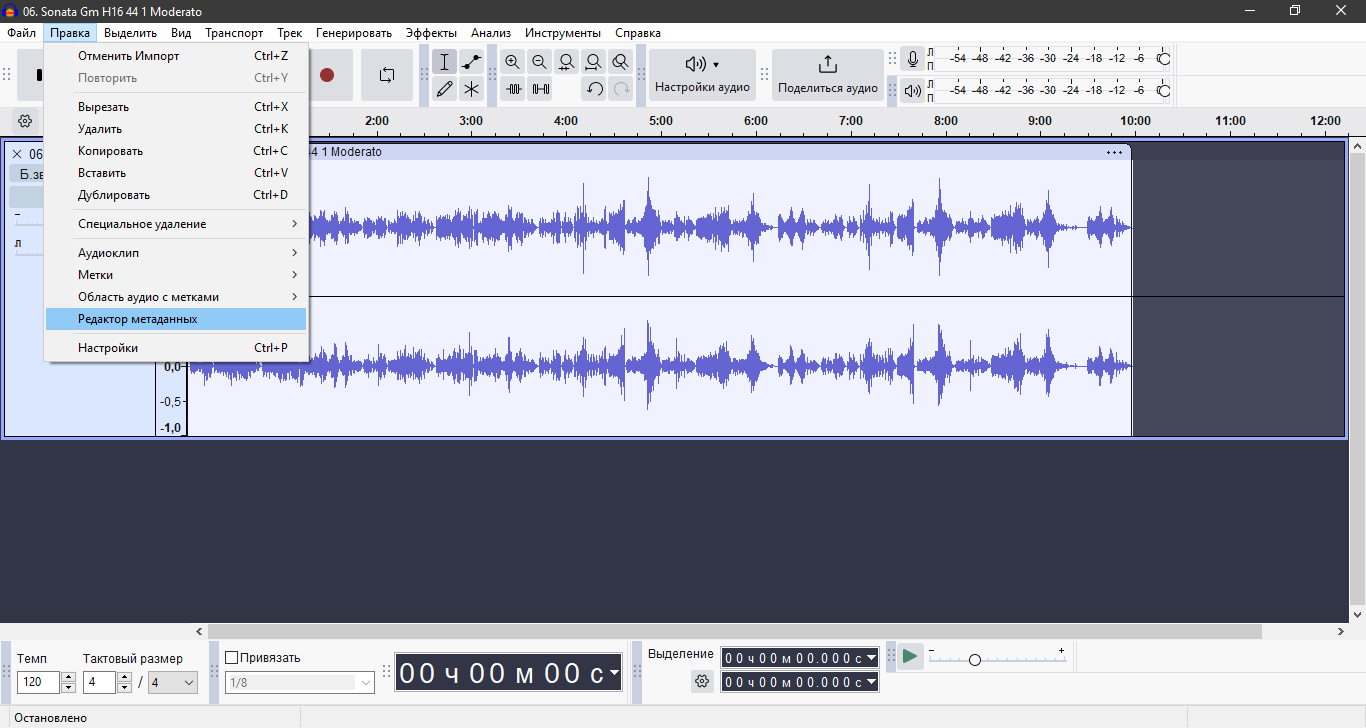Image resolution: width=1366 pixels, height=728 pixels.
Task: Choose Вставить menu entry
Action: (x=176, y=173)
